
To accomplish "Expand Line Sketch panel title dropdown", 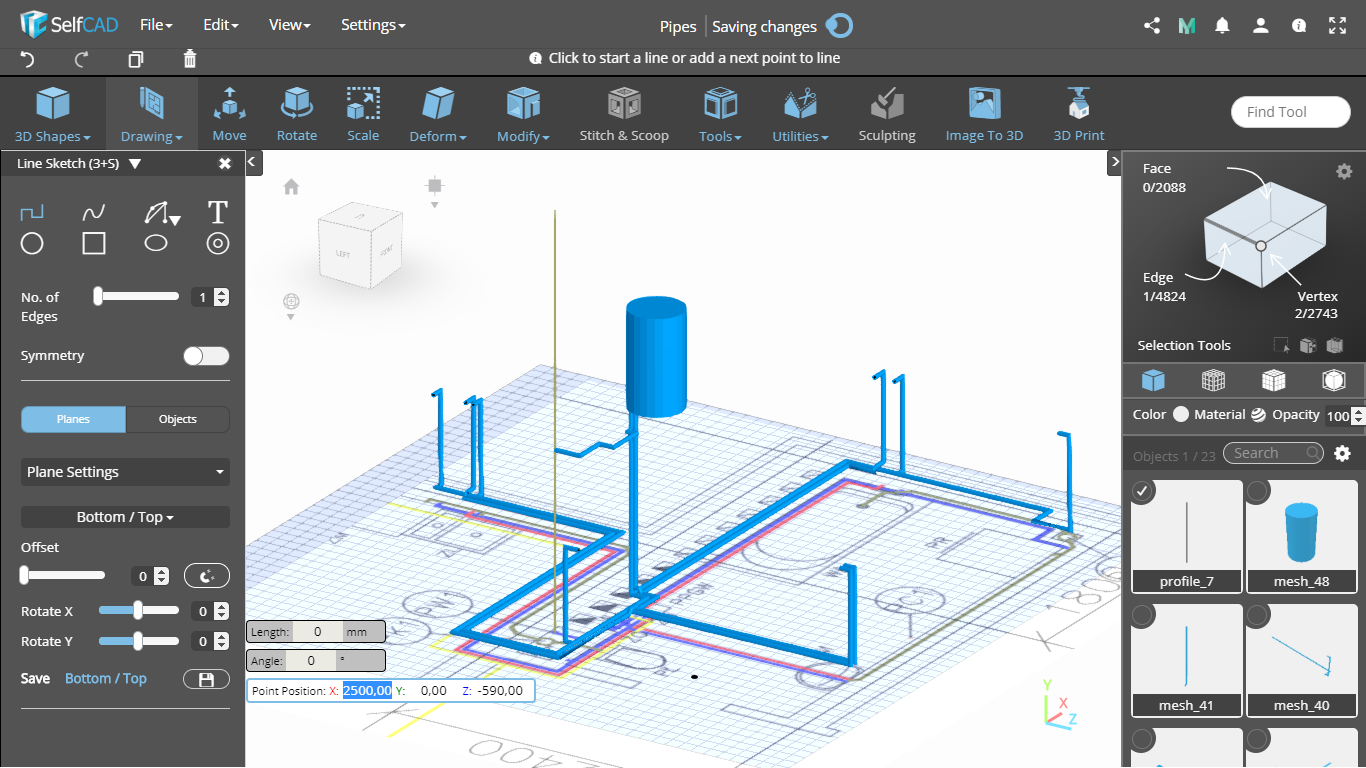I will click(135, 164).
